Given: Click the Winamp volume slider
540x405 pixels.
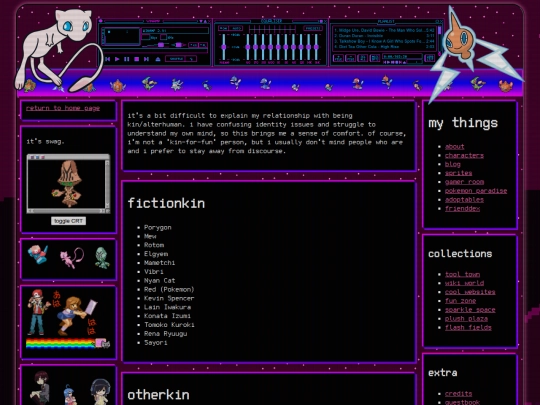Looking at the screenshot, I should click(x=155, y=45).
